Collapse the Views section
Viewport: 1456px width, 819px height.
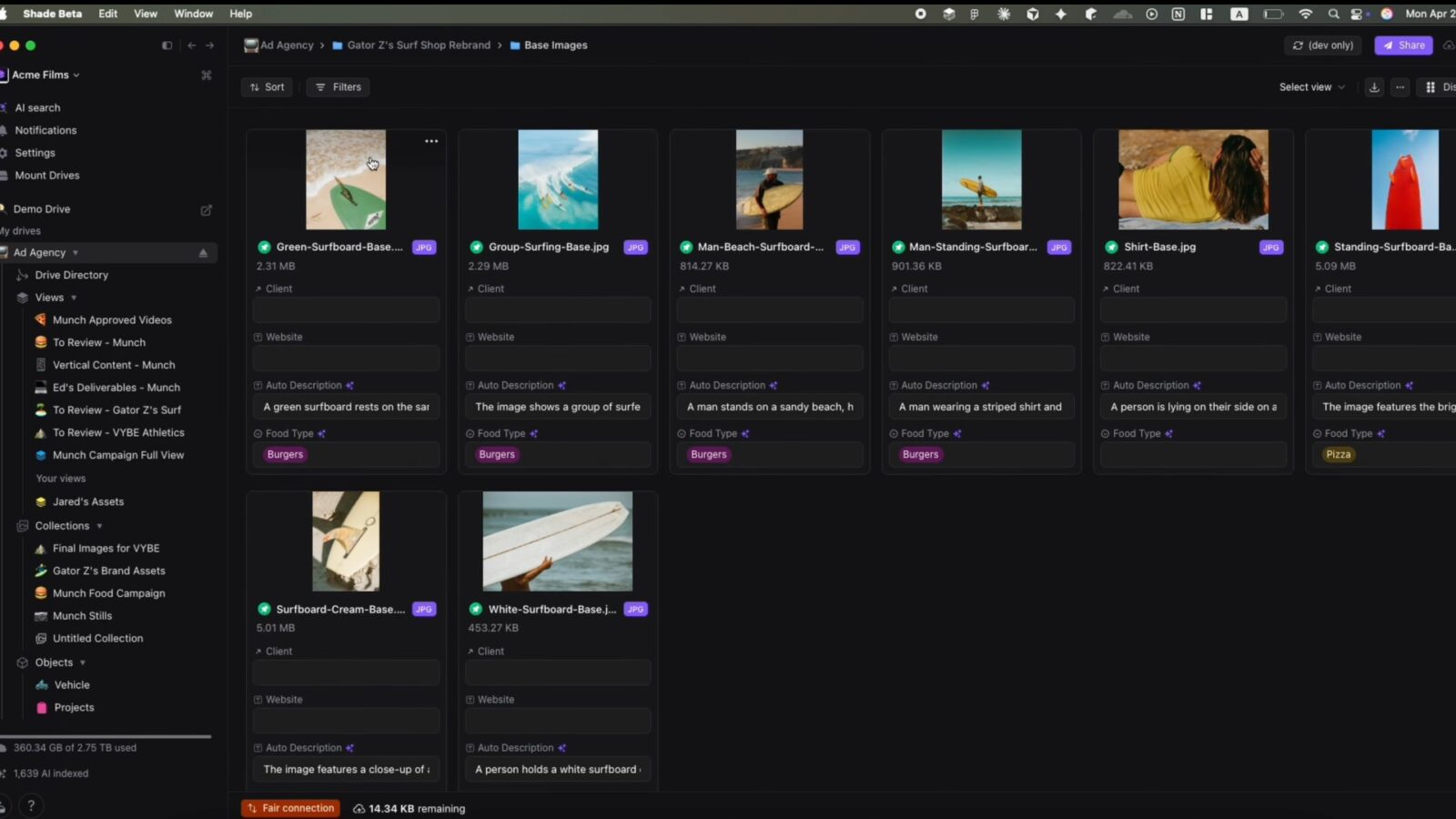tap(74, 298)
